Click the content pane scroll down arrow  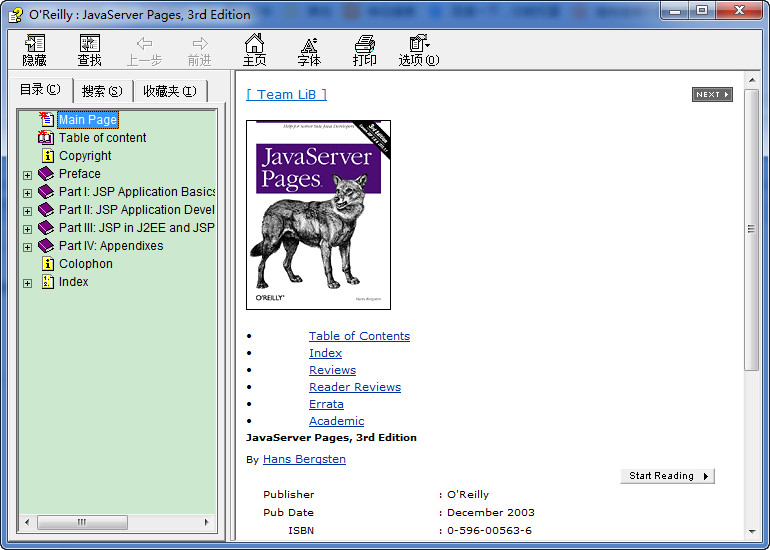(x=752, y=532)
